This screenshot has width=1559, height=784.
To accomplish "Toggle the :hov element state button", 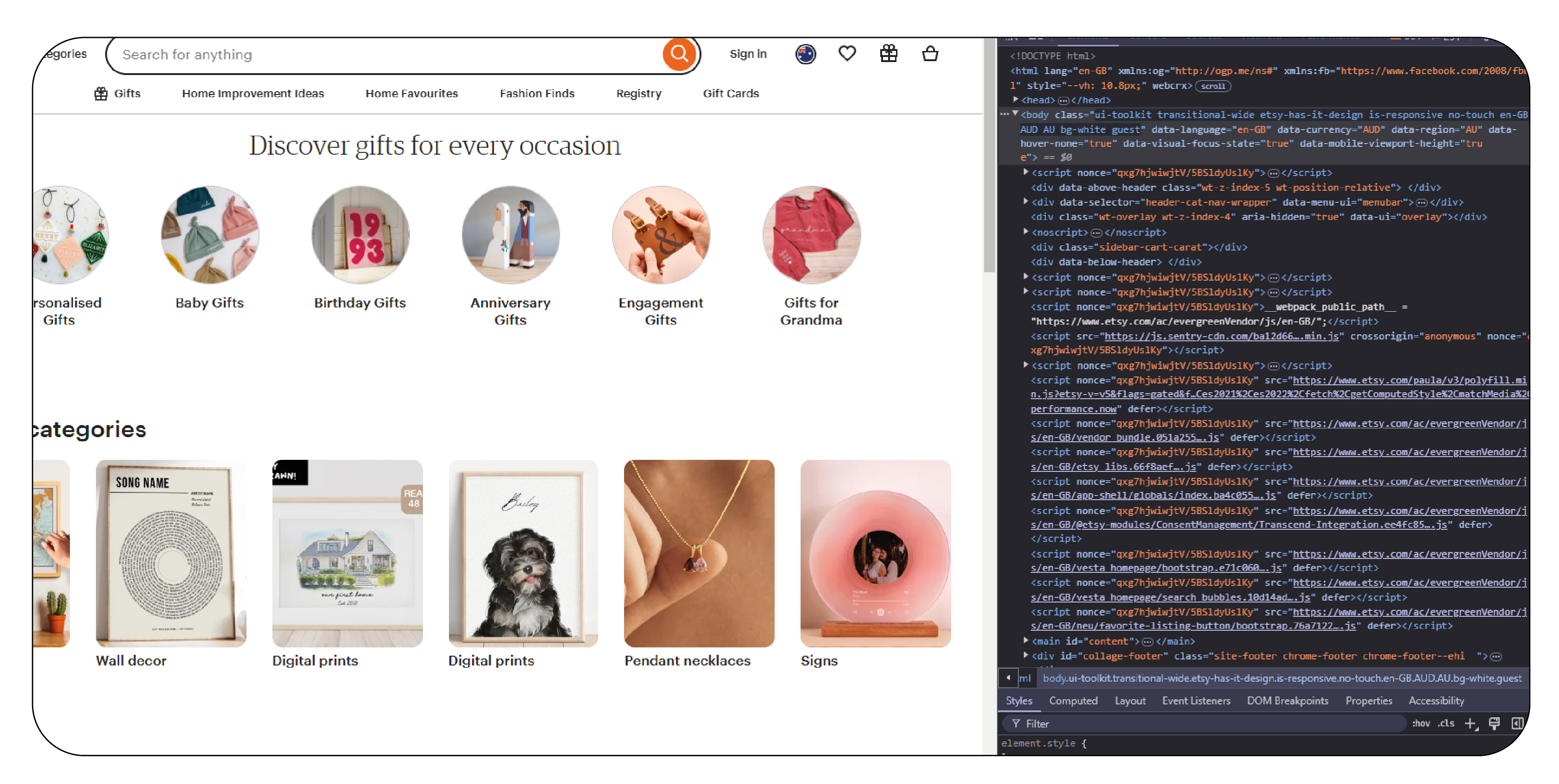I will pyautogui.click(x=1421, y=723).
